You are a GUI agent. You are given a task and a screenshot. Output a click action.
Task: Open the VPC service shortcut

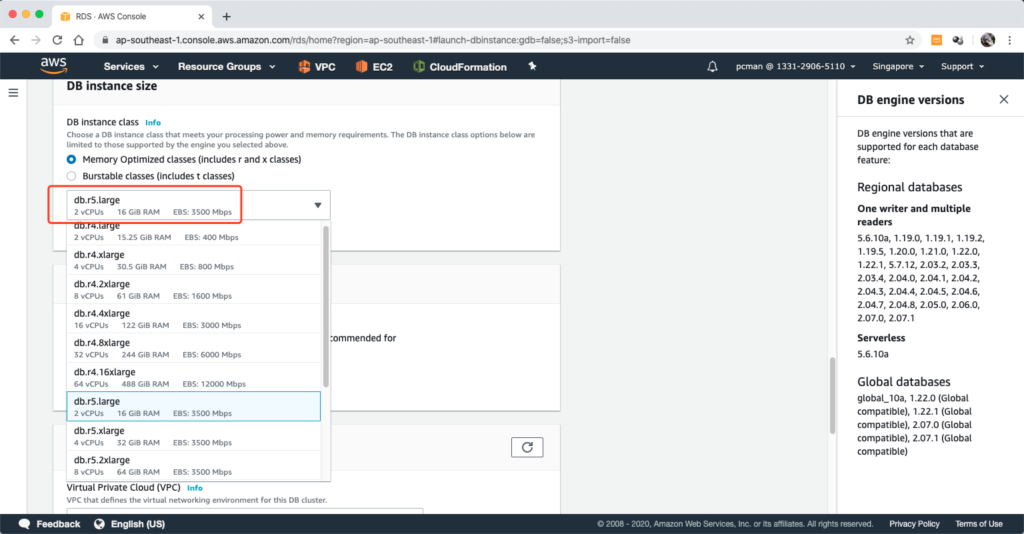tap(315, 67)
